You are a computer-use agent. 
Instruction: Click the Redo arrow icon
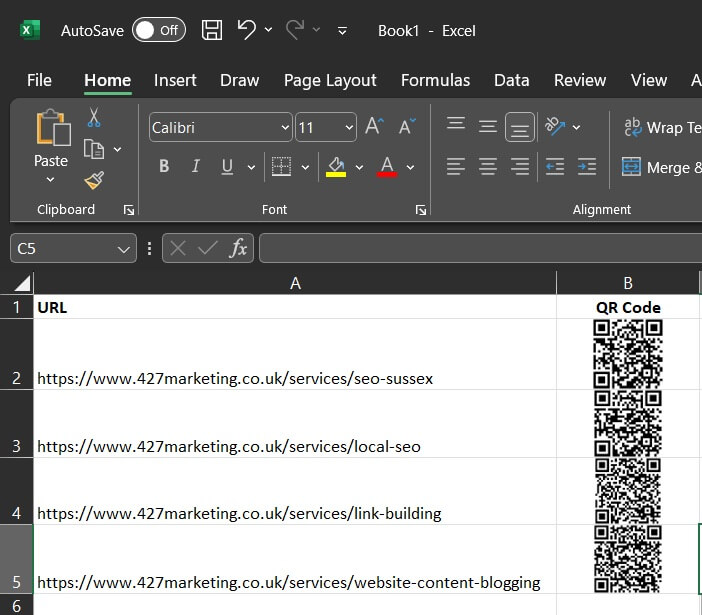click(x=295, y=30)
